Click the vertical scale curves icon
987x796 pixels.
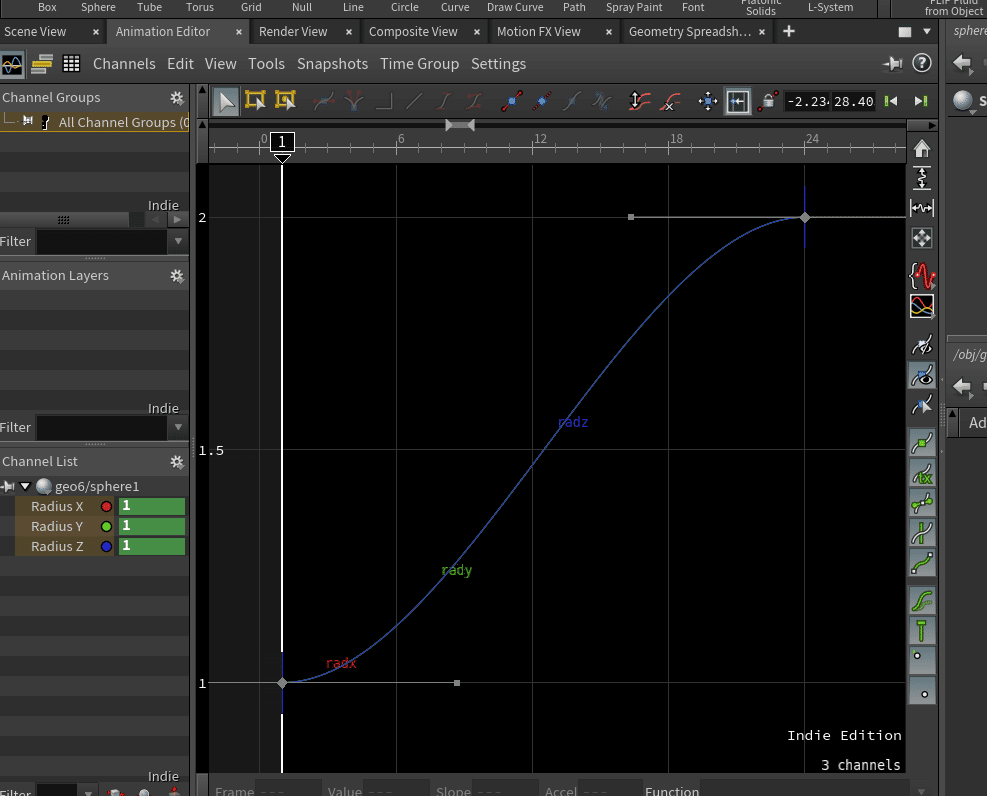pos(640,101)
